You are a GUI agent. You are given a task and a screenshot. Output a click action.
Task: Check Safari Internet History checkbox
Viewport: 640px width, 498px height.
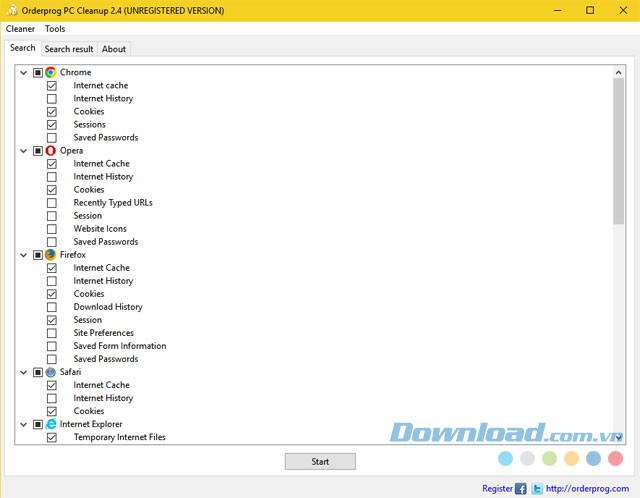(x=52, y=398)
